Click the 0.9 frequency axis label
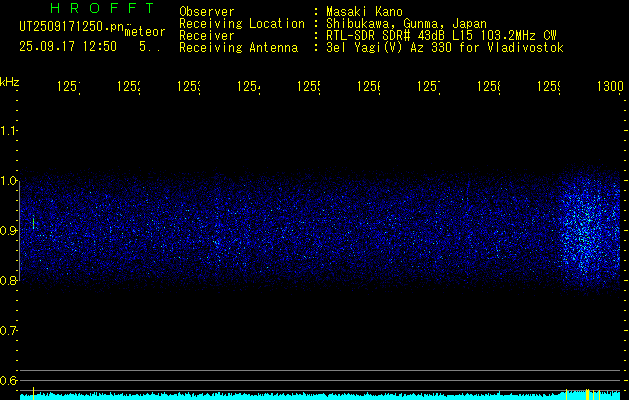 [x=9, y=231]
